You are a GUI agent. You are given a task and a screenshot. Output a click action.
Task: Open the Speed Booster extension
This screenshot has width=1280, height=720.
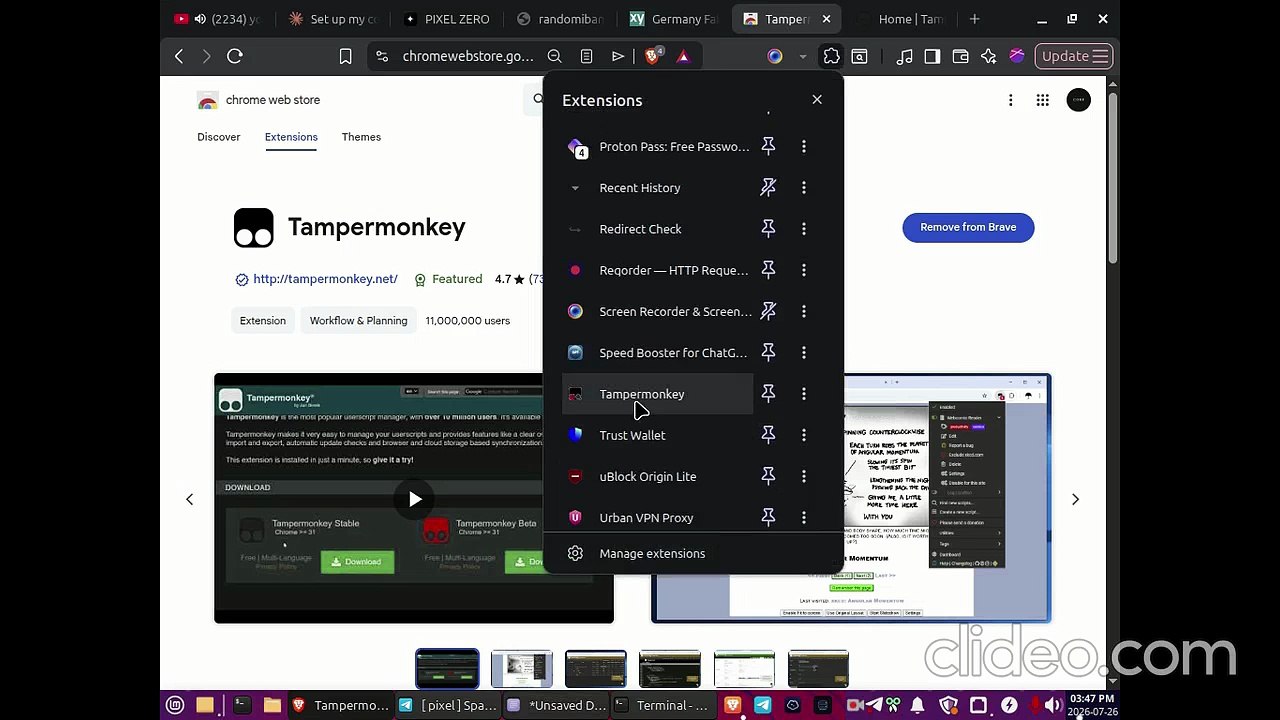657,353
